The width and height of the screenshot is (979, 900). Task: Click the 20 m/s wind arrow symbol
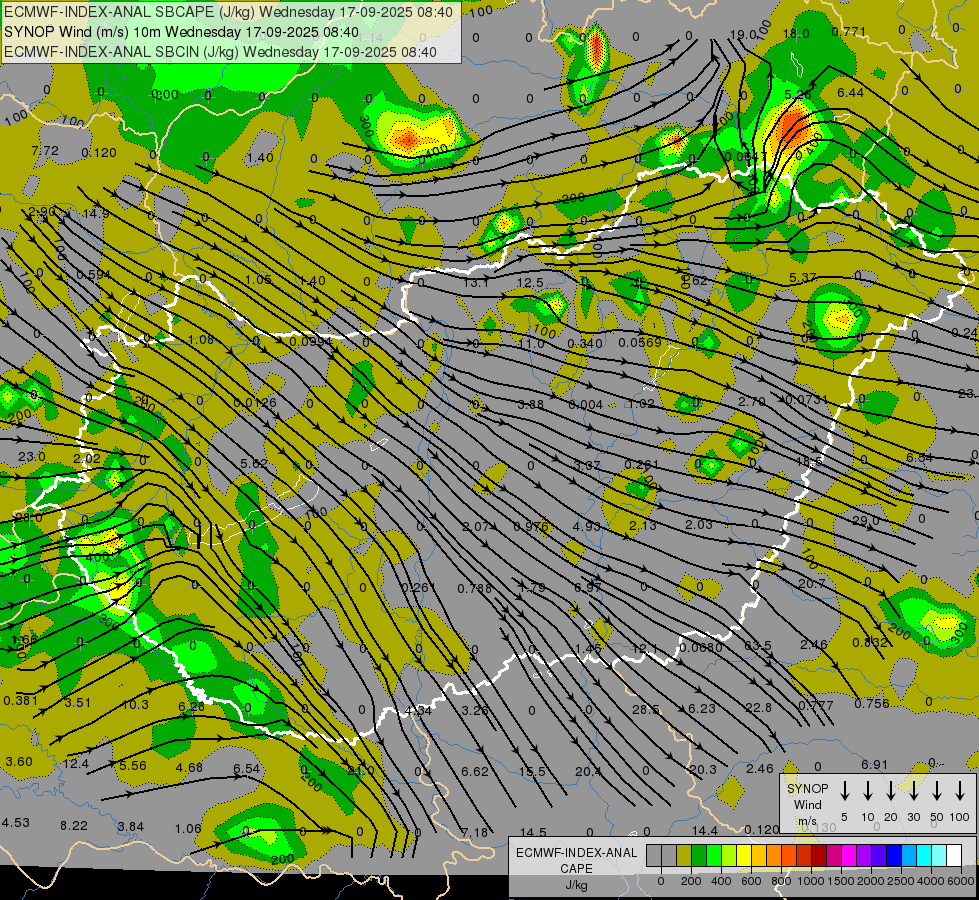tap(891, 791)
